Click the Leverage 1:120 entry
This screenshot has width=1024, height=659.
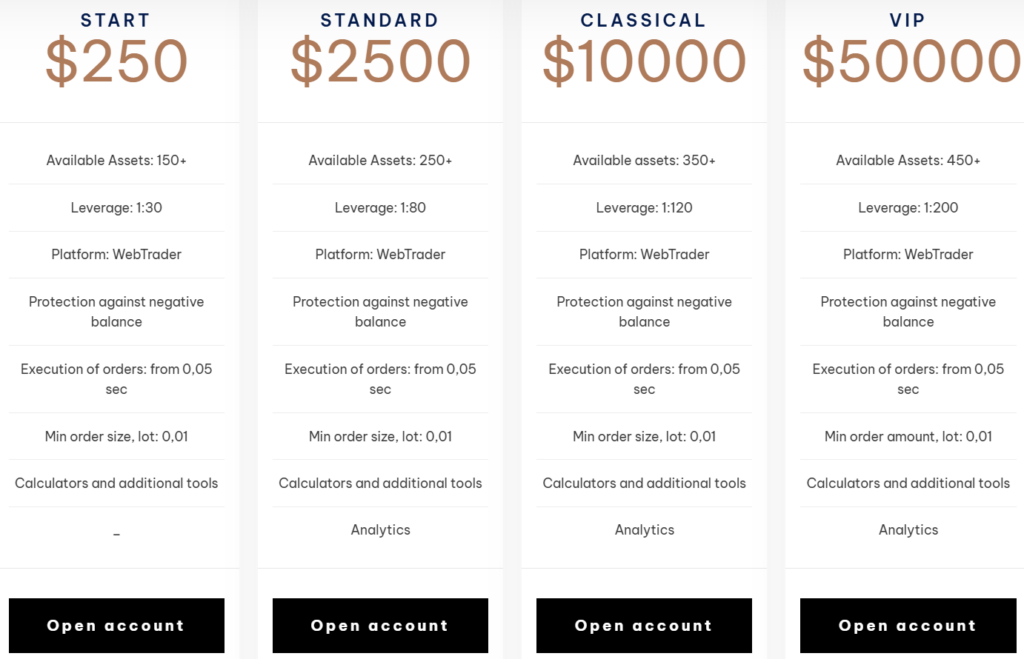[x=644, y=208]
